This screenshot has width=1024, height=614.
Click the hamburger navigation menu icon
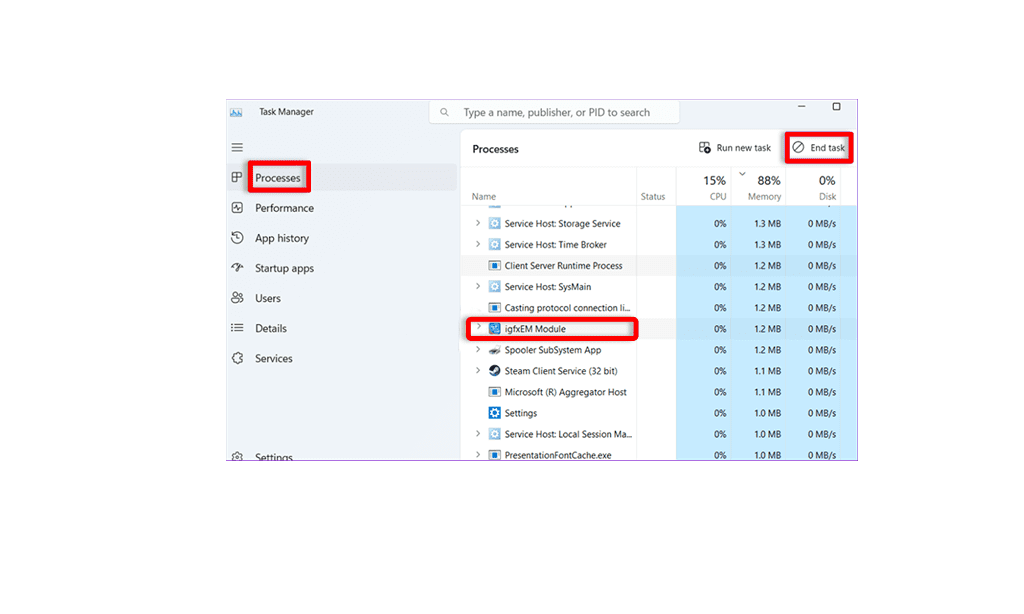point(237,147)
